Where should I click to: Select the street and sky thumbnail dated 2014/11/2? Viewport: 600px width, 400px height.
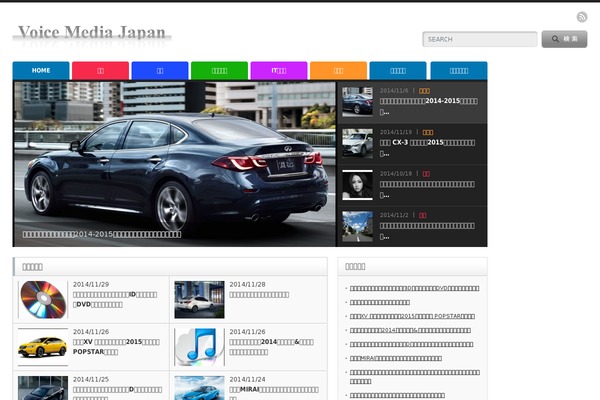[357, 226]
